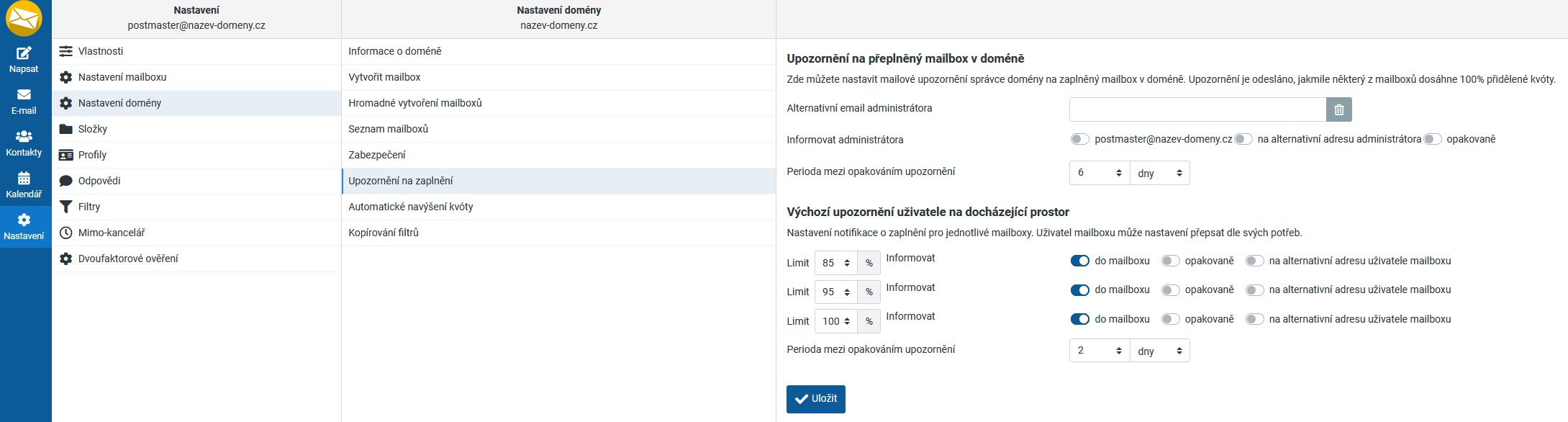
Task: Click the Uložit save button
Action: tap(815, 399)
